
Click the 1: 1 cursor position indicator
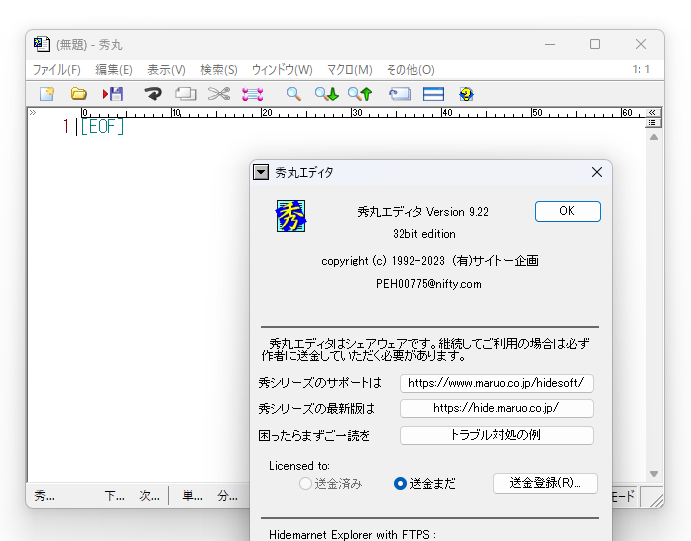point(641,69)
